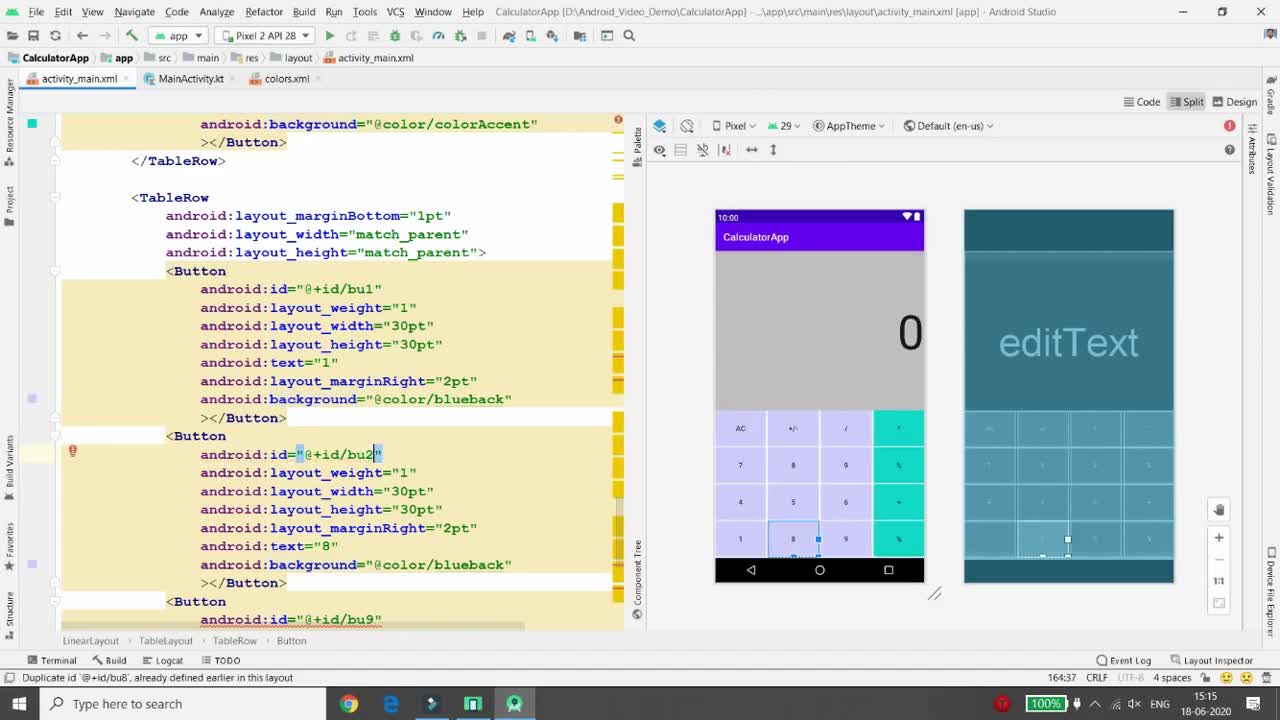Image resolution: width=1280 pixels, height=720 pixels.
Task: Toggle the View Options eye icon
Action: [660, 150]
